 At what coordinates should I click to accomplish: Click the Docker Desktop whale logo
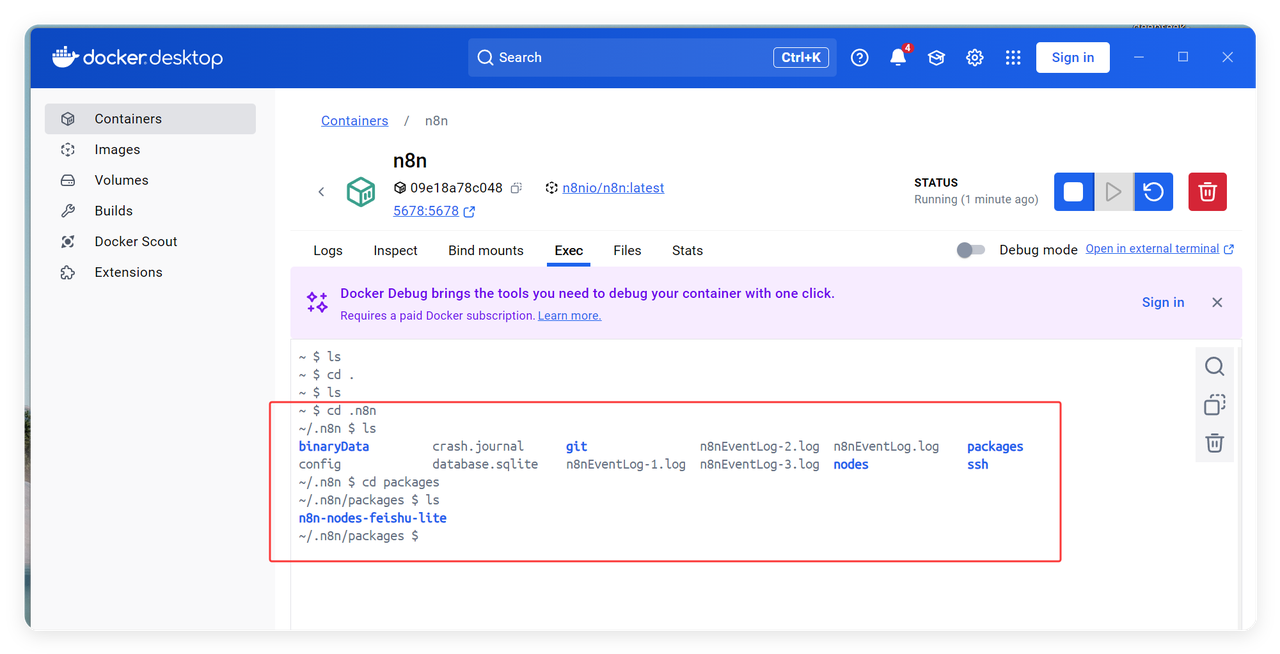click(x=65, y=57)
